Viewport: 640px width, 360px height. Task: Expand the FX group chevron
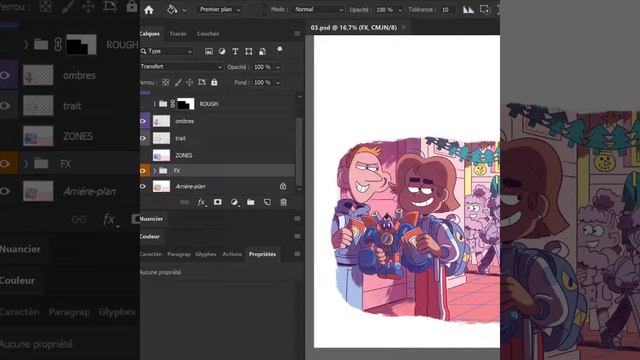[x=154, y=171]
